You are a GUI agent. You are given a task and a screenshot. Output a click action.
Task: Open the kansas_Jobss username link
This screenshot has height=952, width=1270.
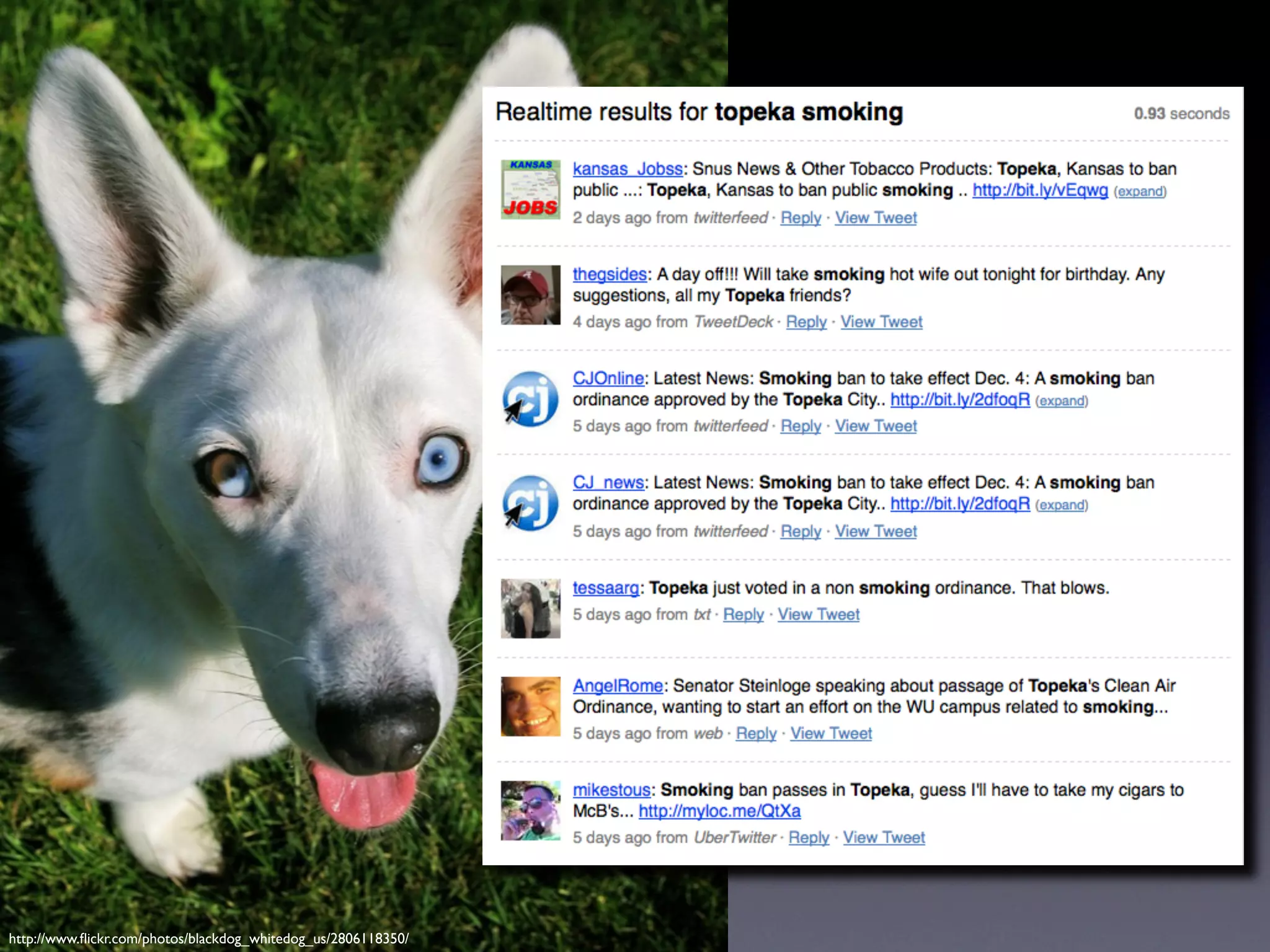click(x=628, y=169)
